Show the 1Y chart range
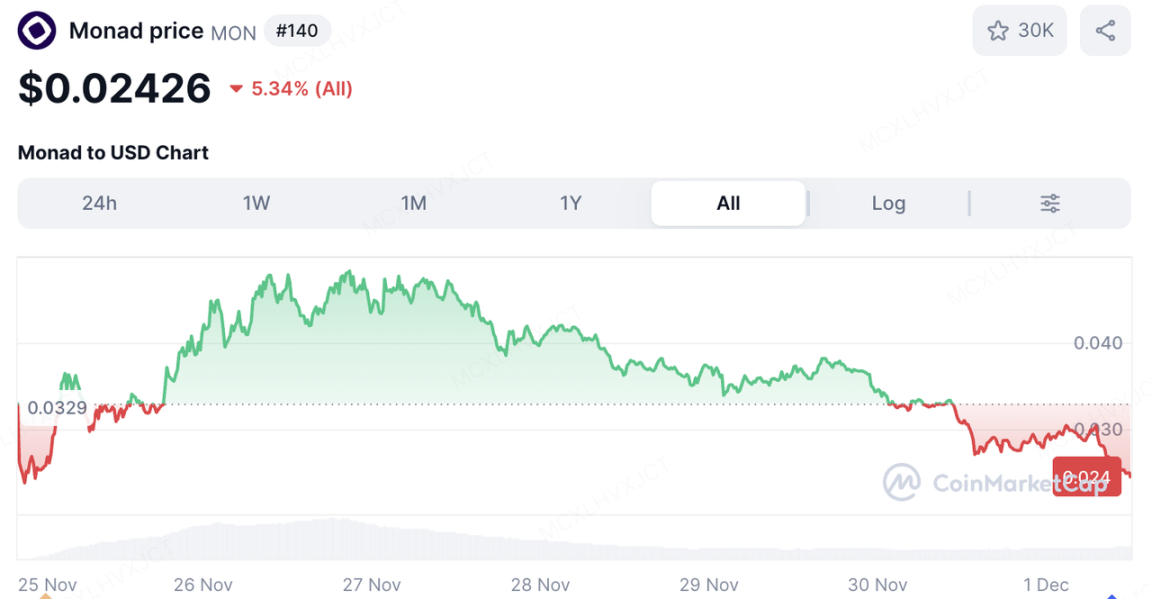Image resolution: width=1152 pixels, height=599 pixels. point(570,204)
